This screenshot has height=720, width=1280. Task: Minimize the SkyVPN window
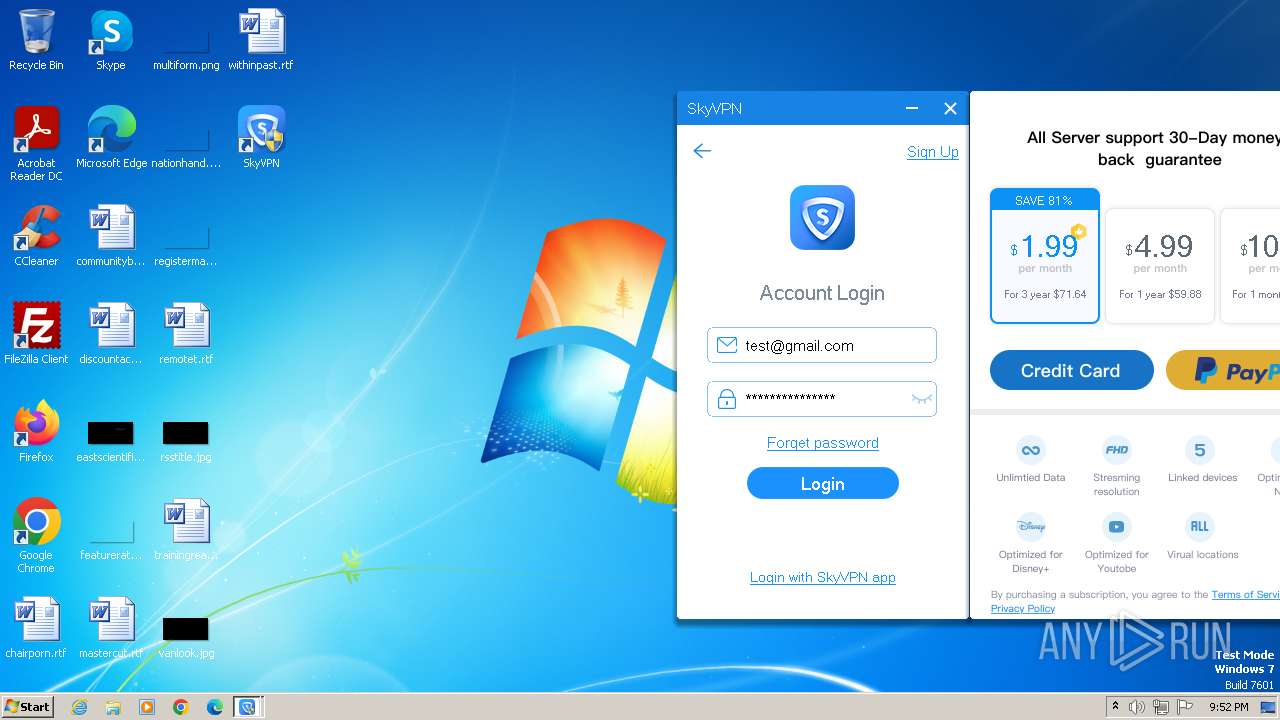(x=911, y=108)
